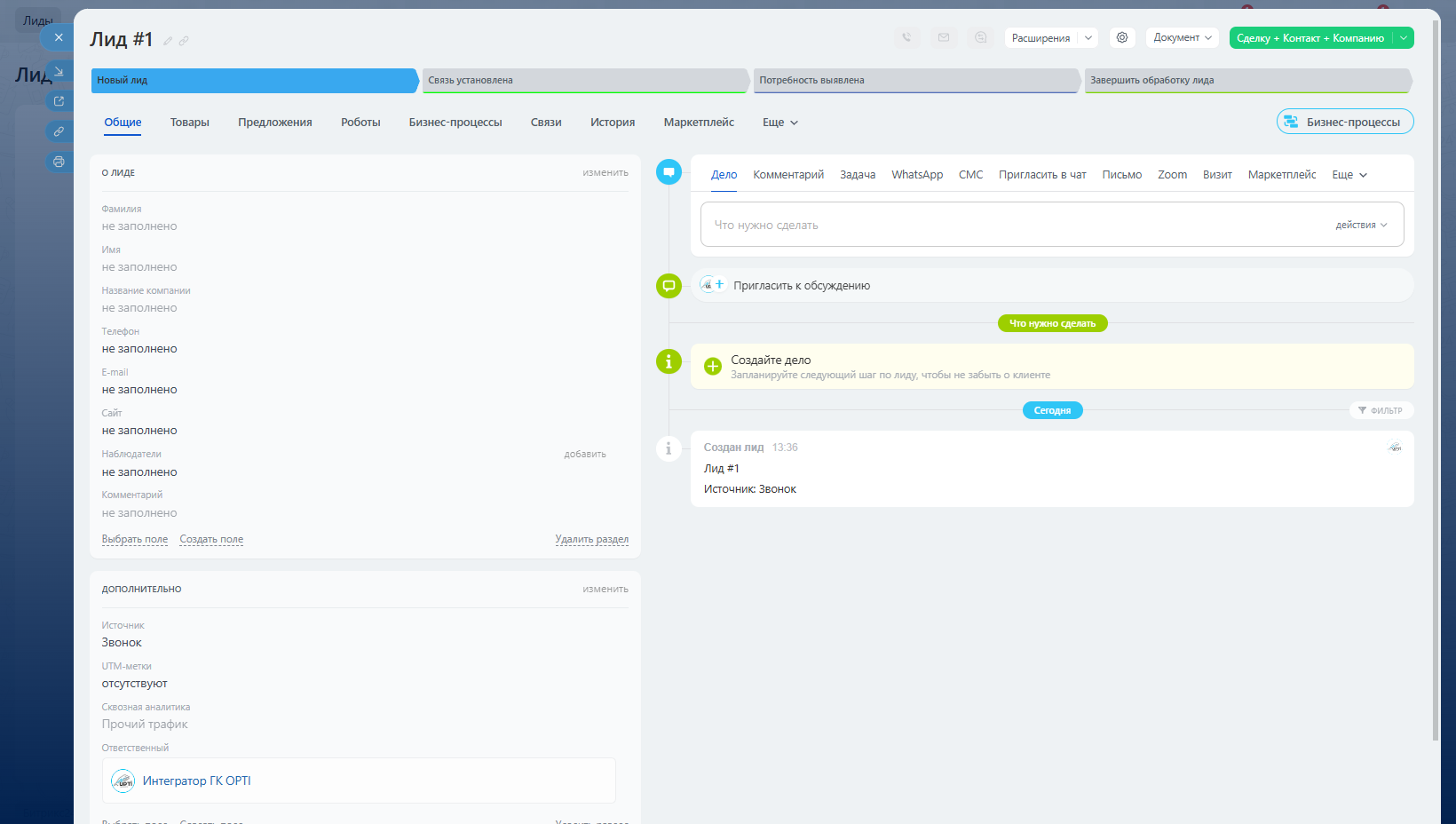Click the Бизнес-процессы button on the right

coord(1345,122)
